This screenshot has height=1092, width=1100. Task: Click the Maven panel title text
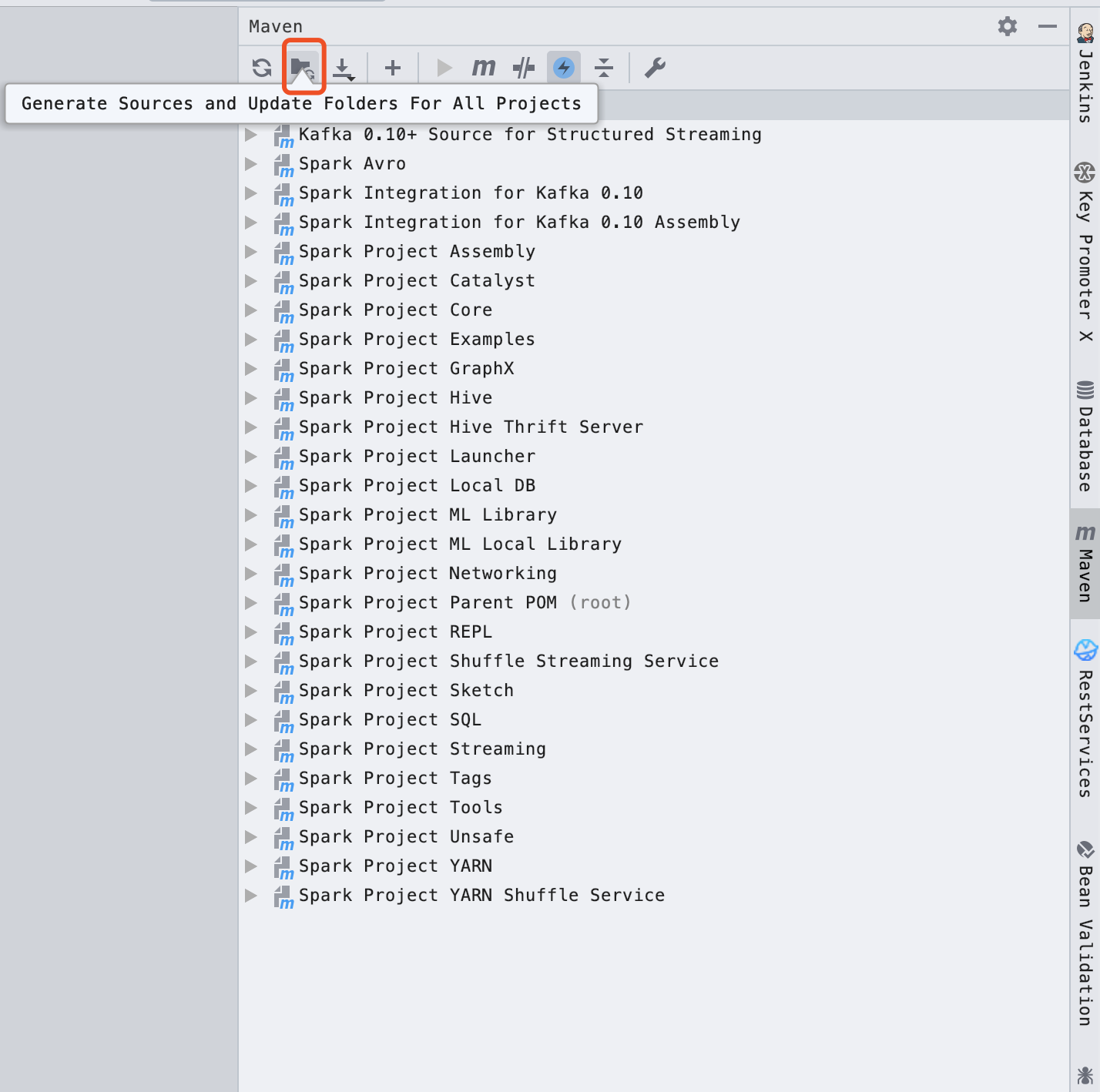tap(275, 26)
